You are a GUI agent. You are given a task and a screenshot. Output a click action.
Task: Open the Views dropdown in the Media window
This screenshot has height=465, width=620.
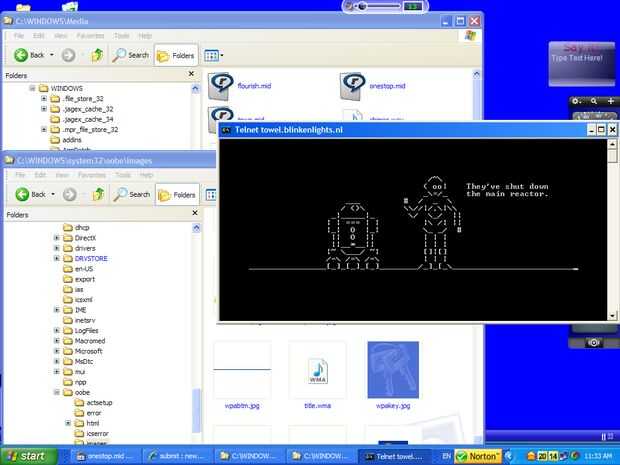point(214,55)
